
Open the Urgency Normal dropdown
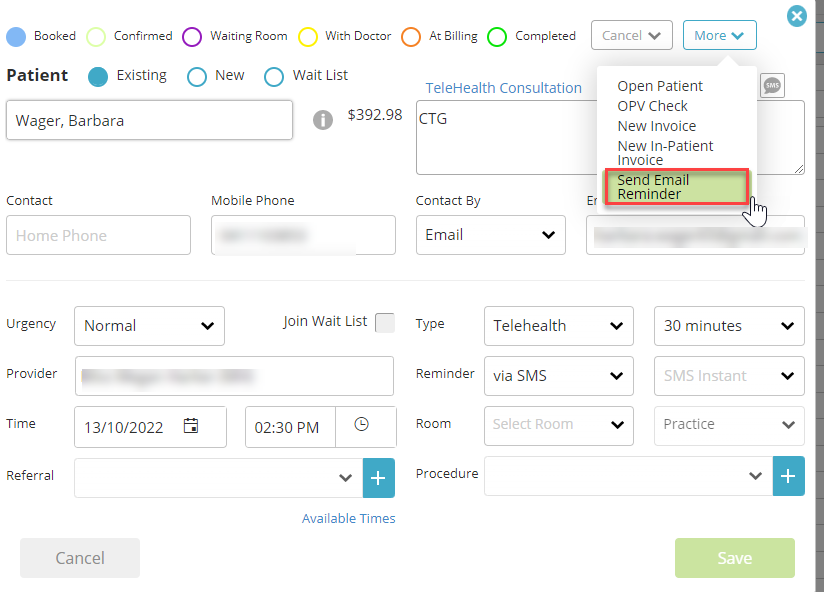point(149,326)
